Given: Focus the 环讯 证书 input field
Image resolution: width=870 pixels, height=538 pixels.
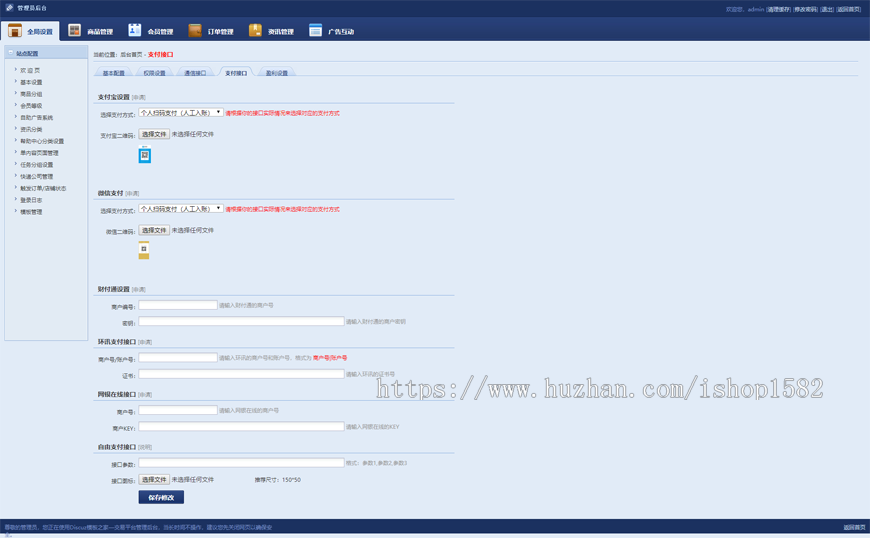Looking at the screenshot, I should [241, 374].
